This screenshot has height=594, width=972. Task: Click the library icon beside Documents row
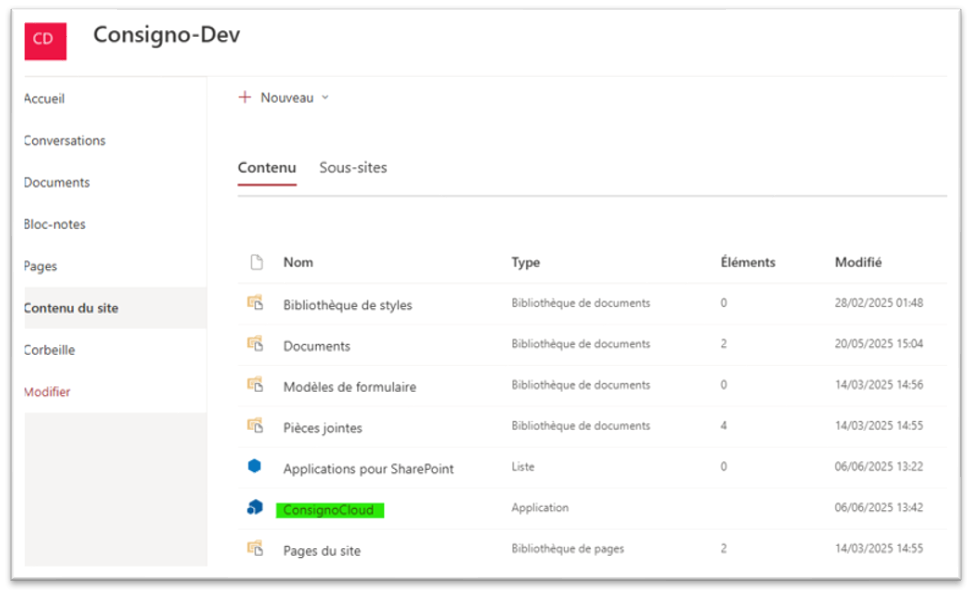[x=255, y=344]
